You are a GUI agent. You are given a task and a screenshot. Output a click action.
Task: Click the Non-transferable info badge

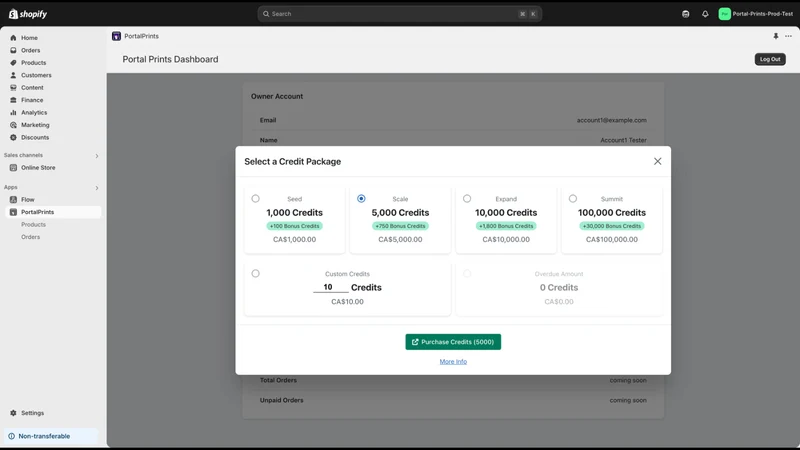pyautogui.click(x=51, y=436)
